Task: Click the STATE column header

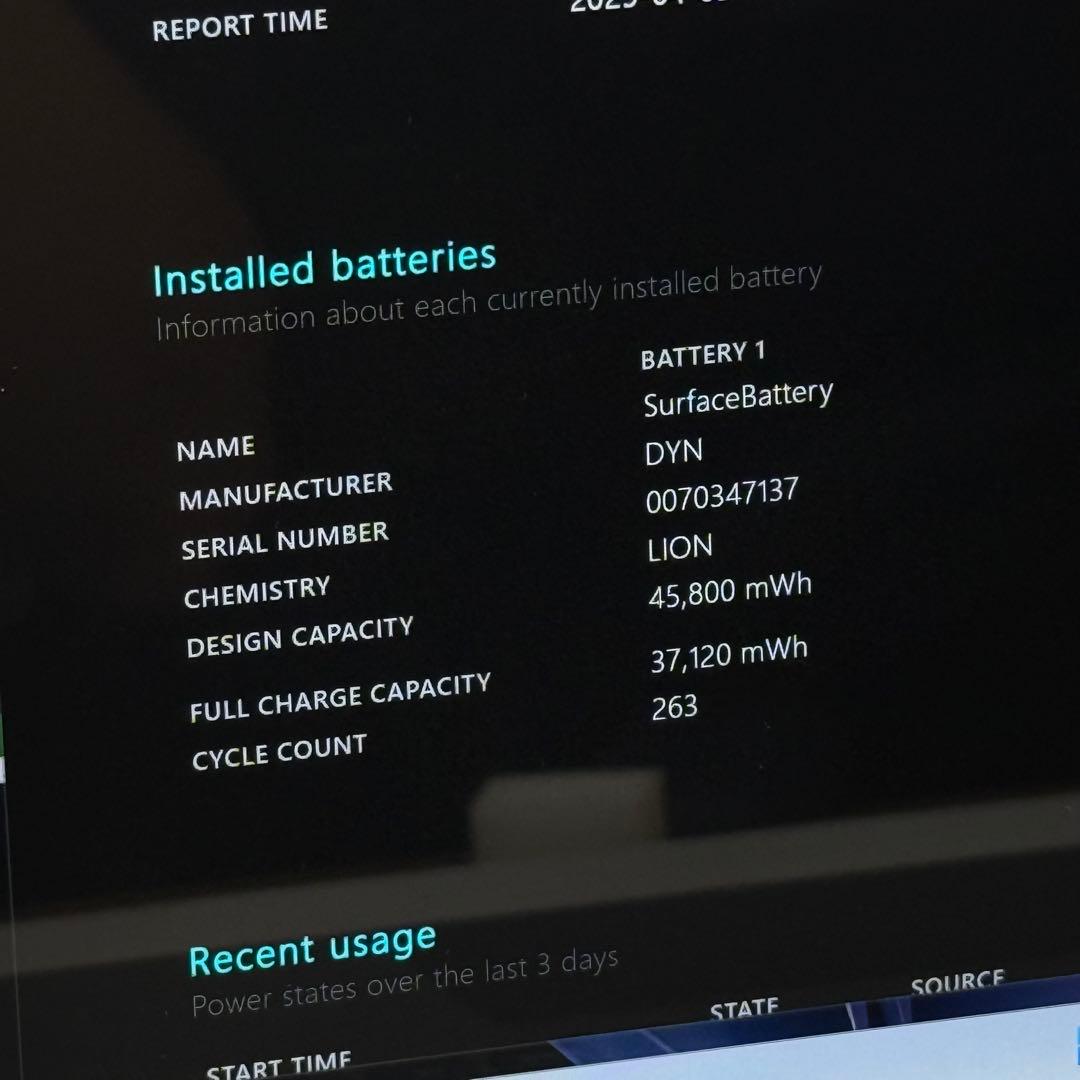Action: [744, 1010]
